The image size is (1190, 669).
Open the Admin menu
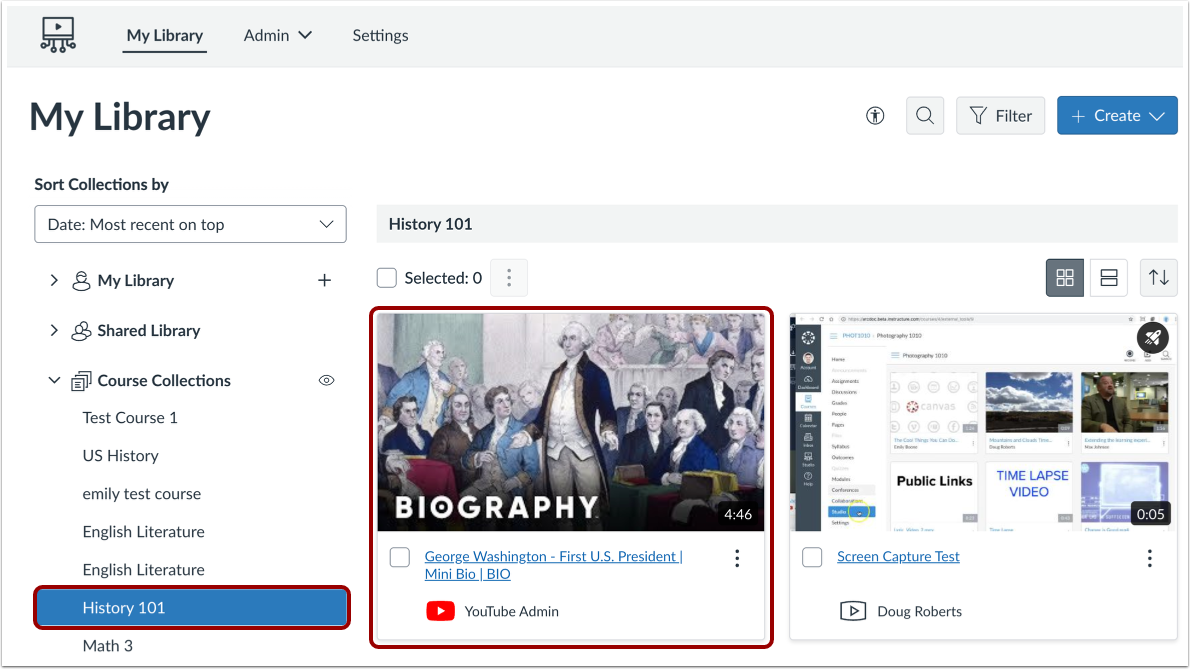(277, 35)
